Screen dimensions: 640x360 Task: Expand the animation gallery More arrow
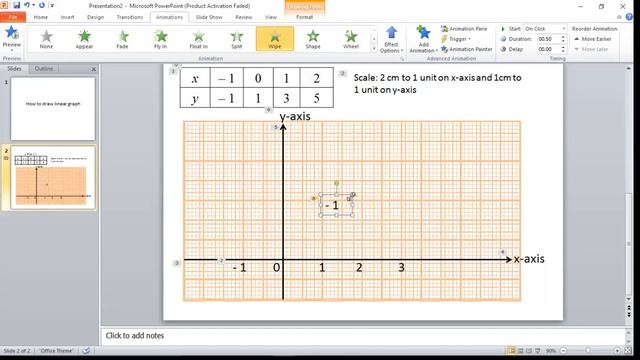point(374,49)
